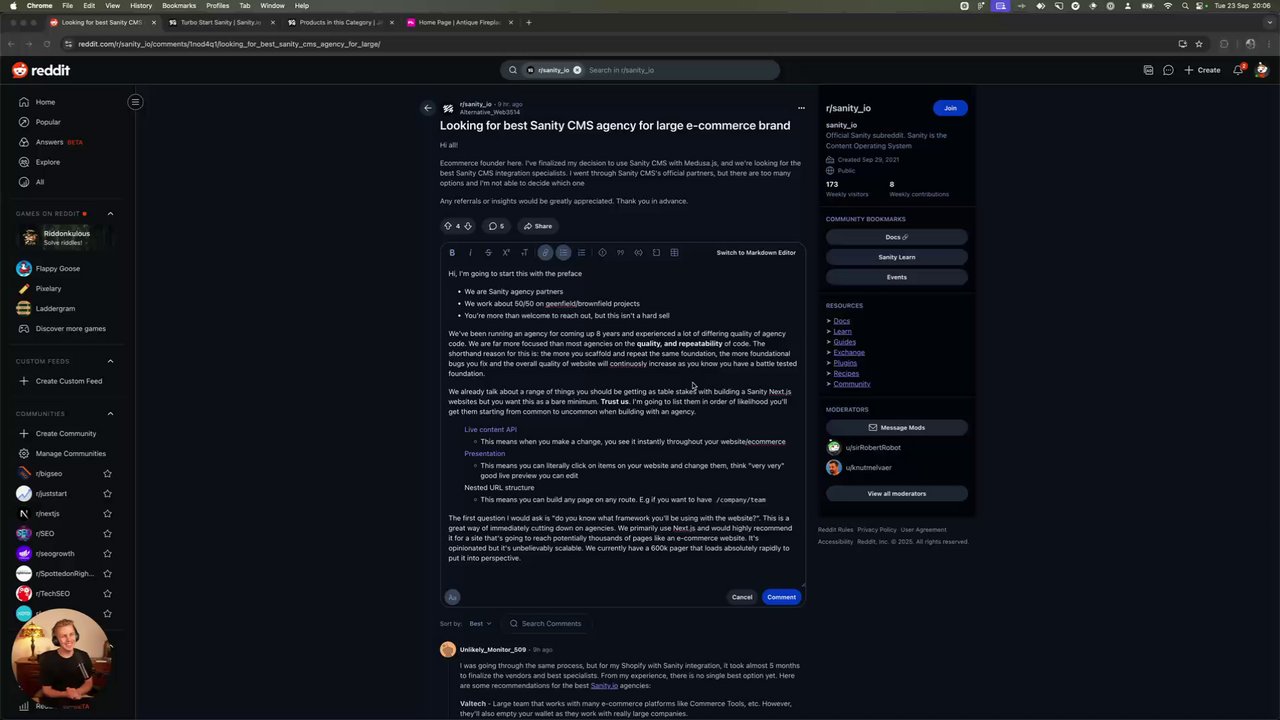Screen dimensions: 1280x720
Task: Open the notifications bell
Action: click(x=1238, y=70)
